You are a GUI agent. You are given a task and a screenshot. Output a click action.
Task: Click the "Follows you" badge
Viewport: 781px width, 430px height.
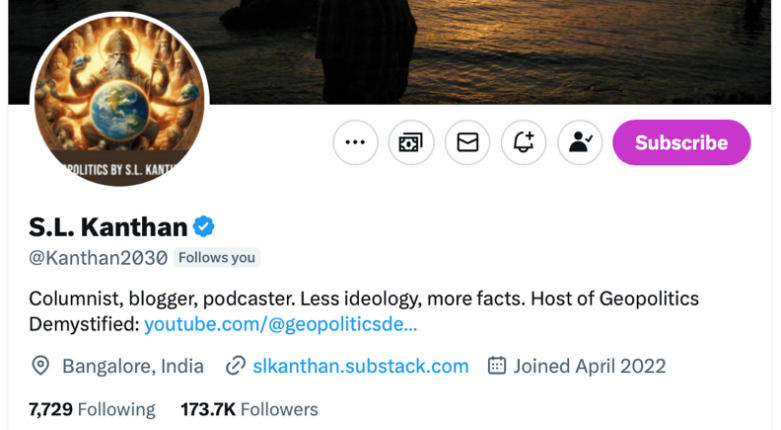tap(217, 257)
